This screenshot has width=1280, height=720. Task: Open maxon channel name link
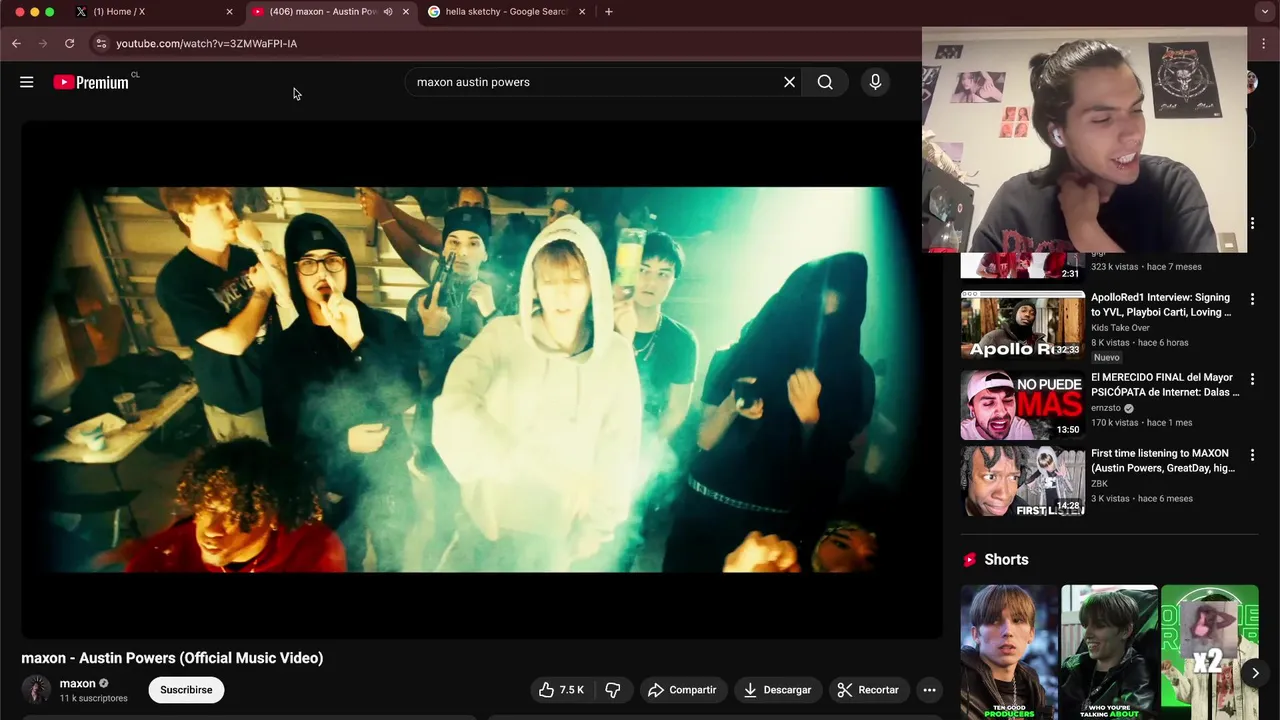77,684
